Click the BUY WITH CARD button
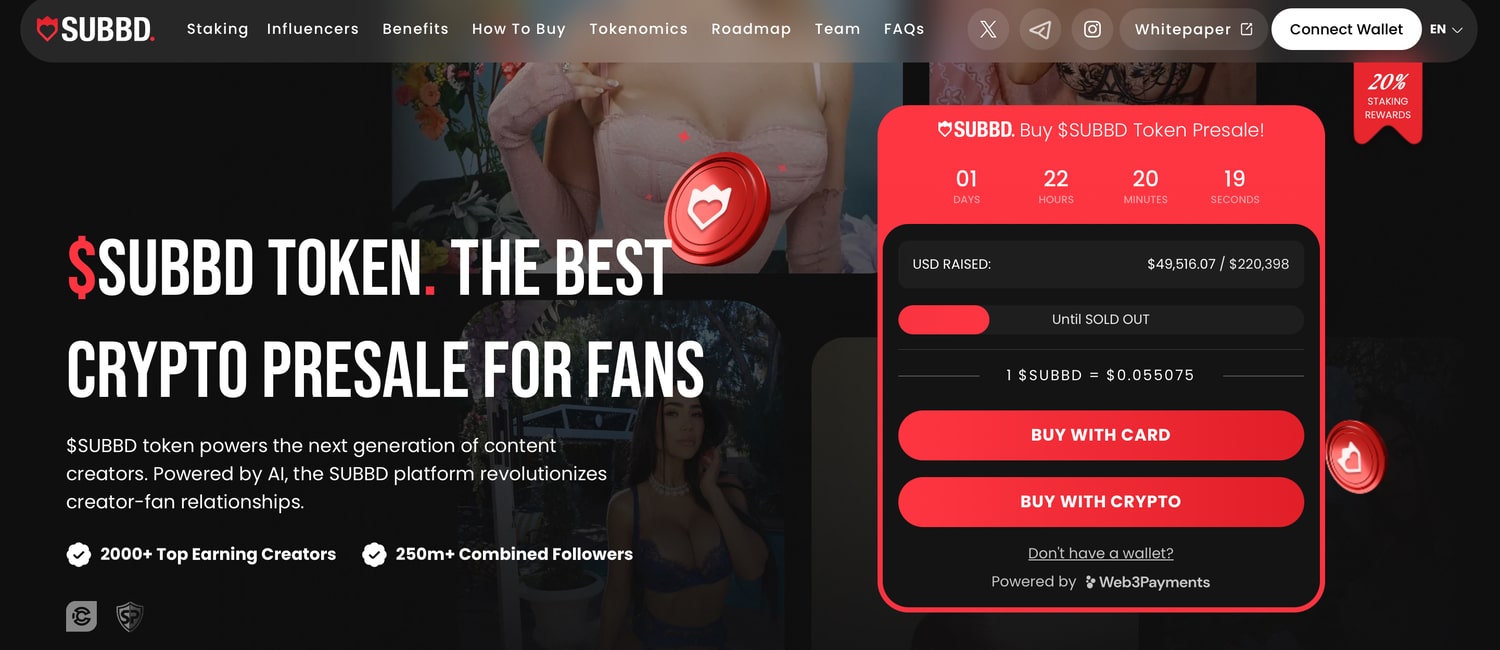This screenshot has height=650, width=1500. (x=1101, y=435)
